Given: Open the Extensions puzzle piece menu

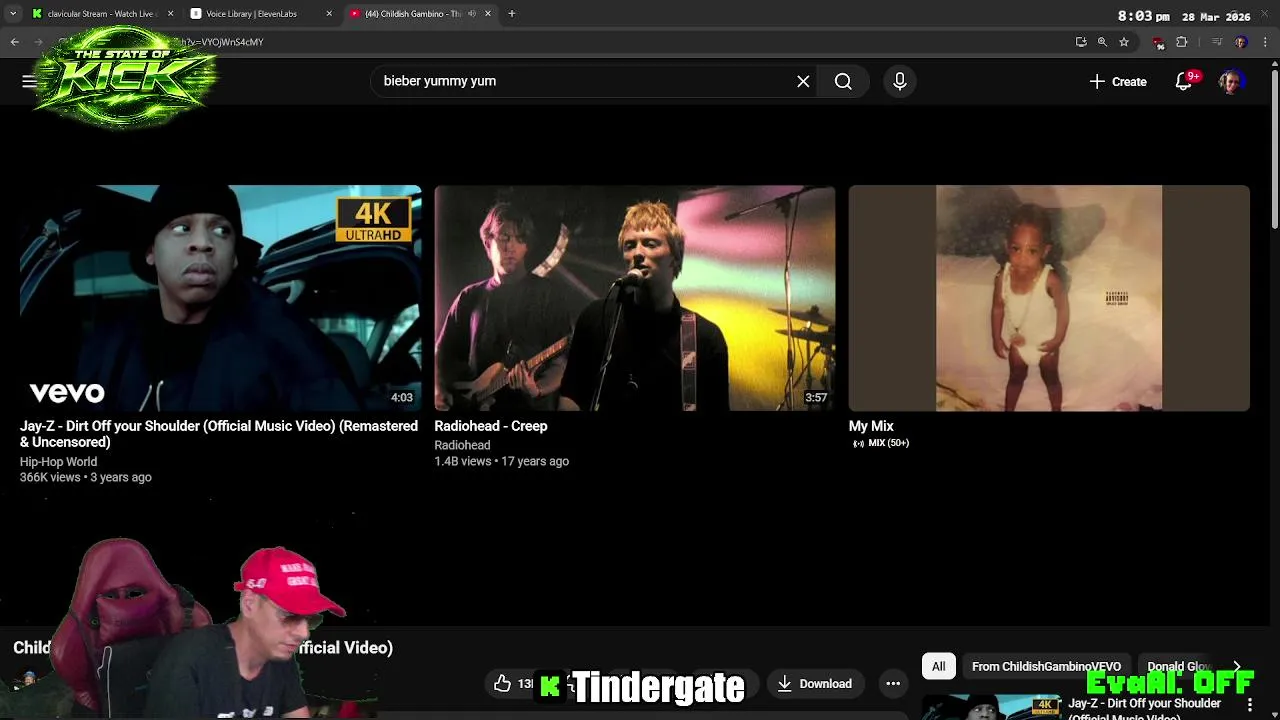Looking at the screenshot, I should coord(1181,42).
